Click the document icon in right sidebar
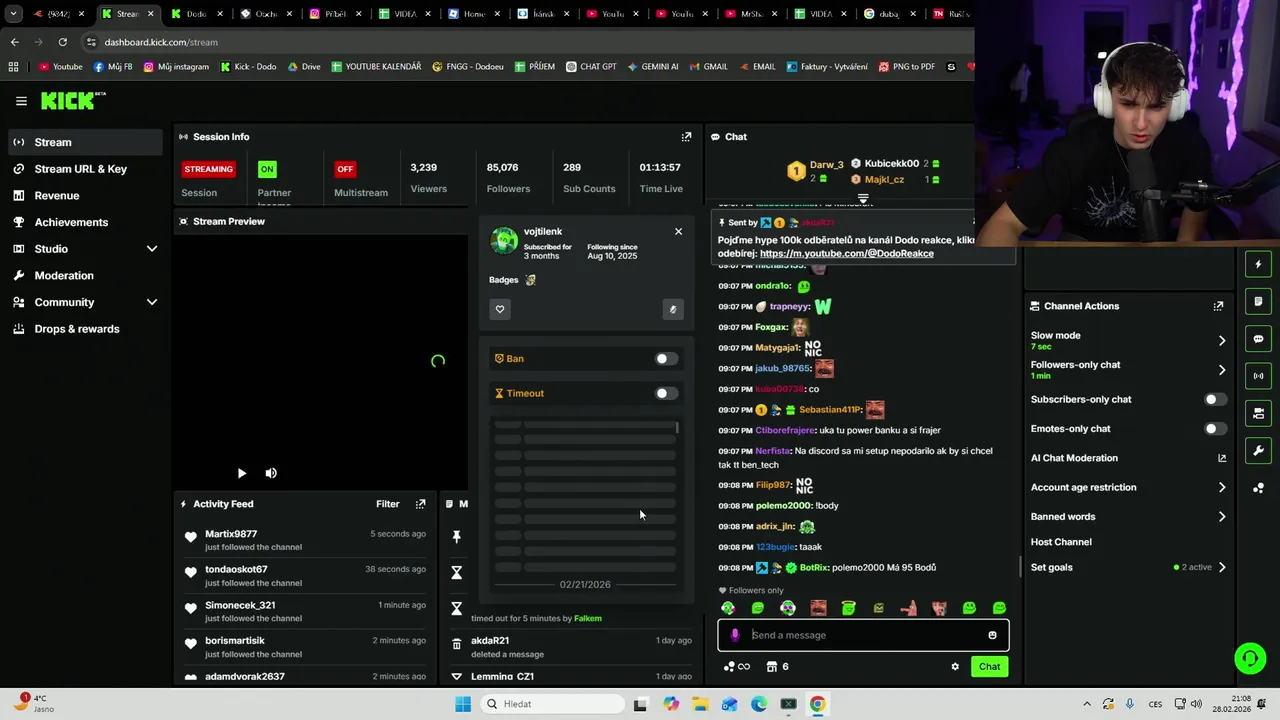The height and width of the screenshot is (720, 1280). tap(1259, 301)
